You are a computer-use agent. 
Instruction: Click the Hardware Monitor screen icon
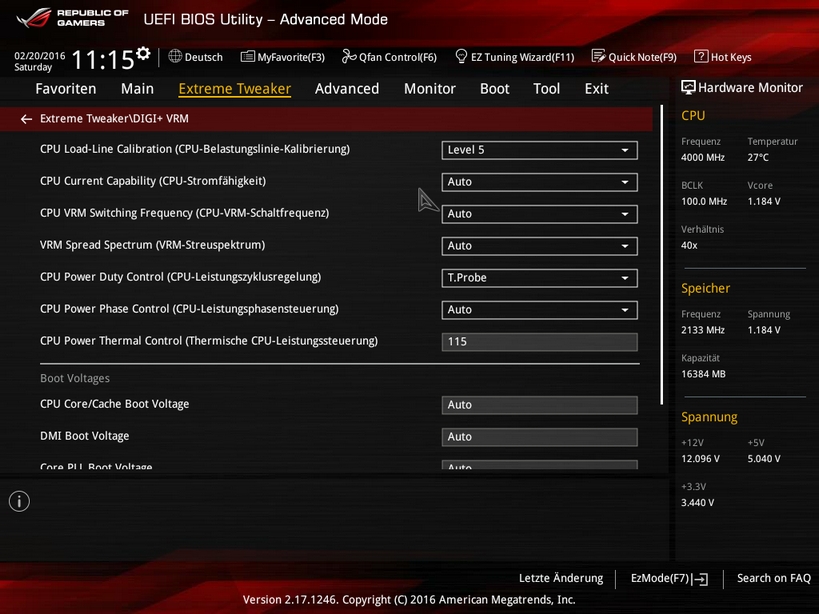click(x=688, y=88)
